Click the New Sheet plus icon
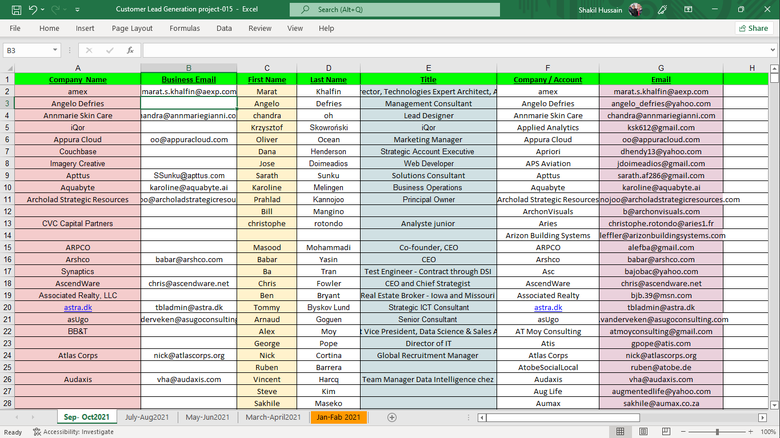The width and height of the screenshot is (780, 438). [392, 418]
